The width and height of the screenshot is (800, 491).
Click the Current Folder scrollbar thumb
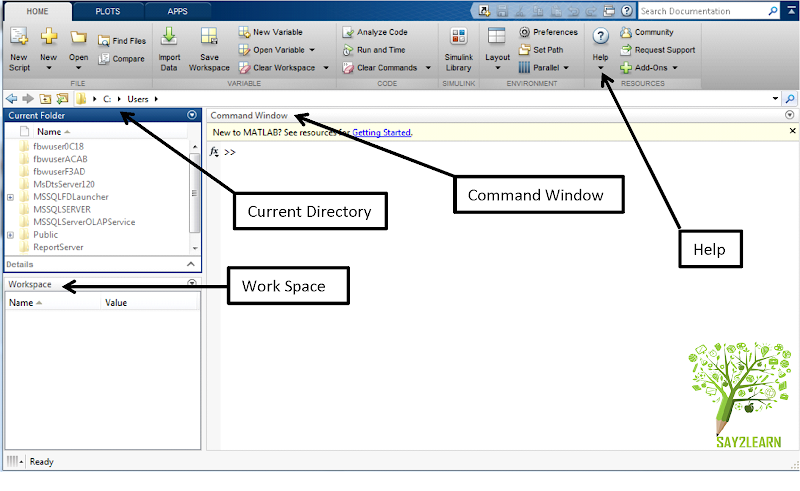(194, 193)
